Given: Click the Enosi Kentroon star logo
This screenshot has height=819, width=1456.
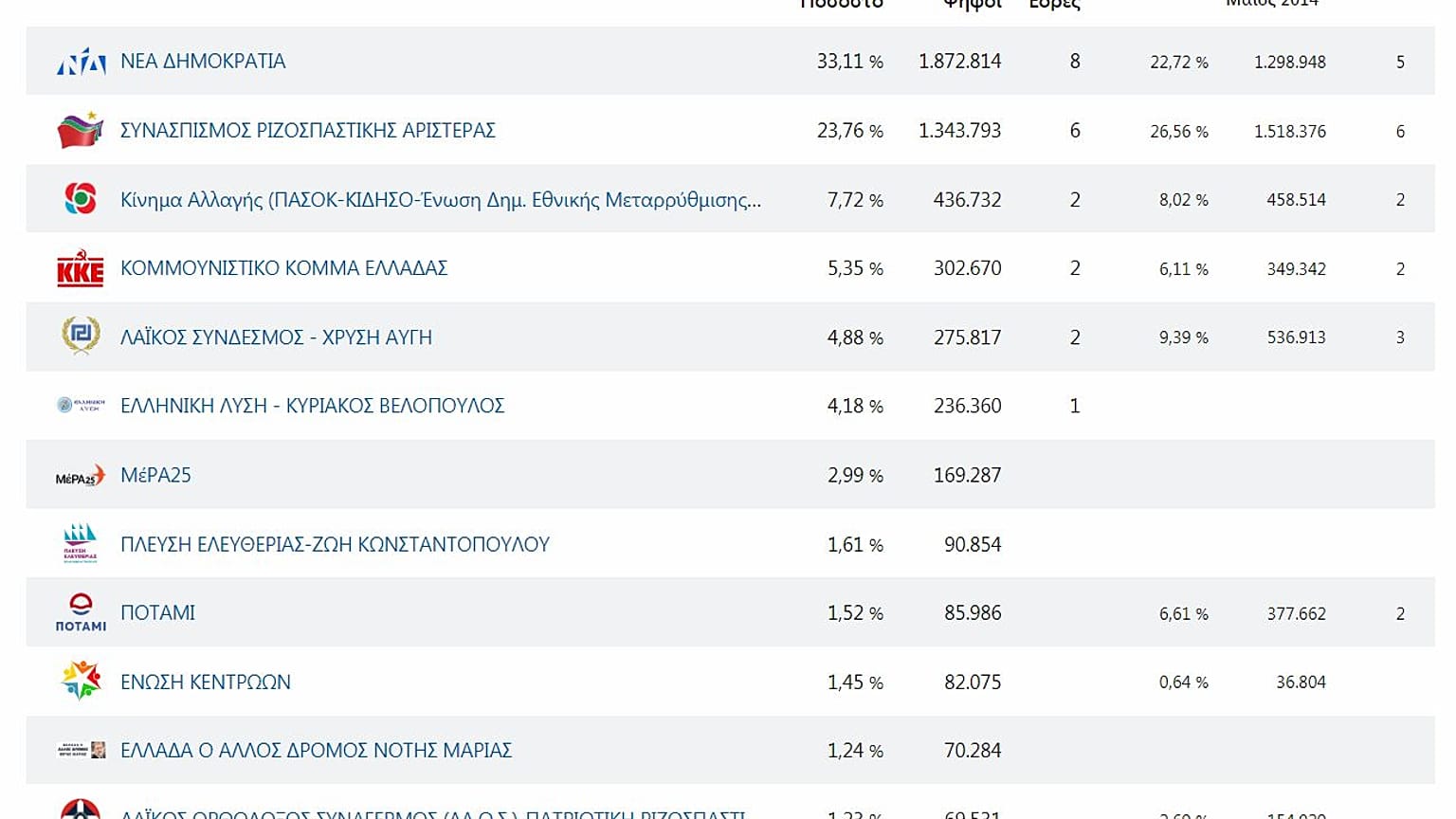Looking at the screenshot, I should (81, 681).
